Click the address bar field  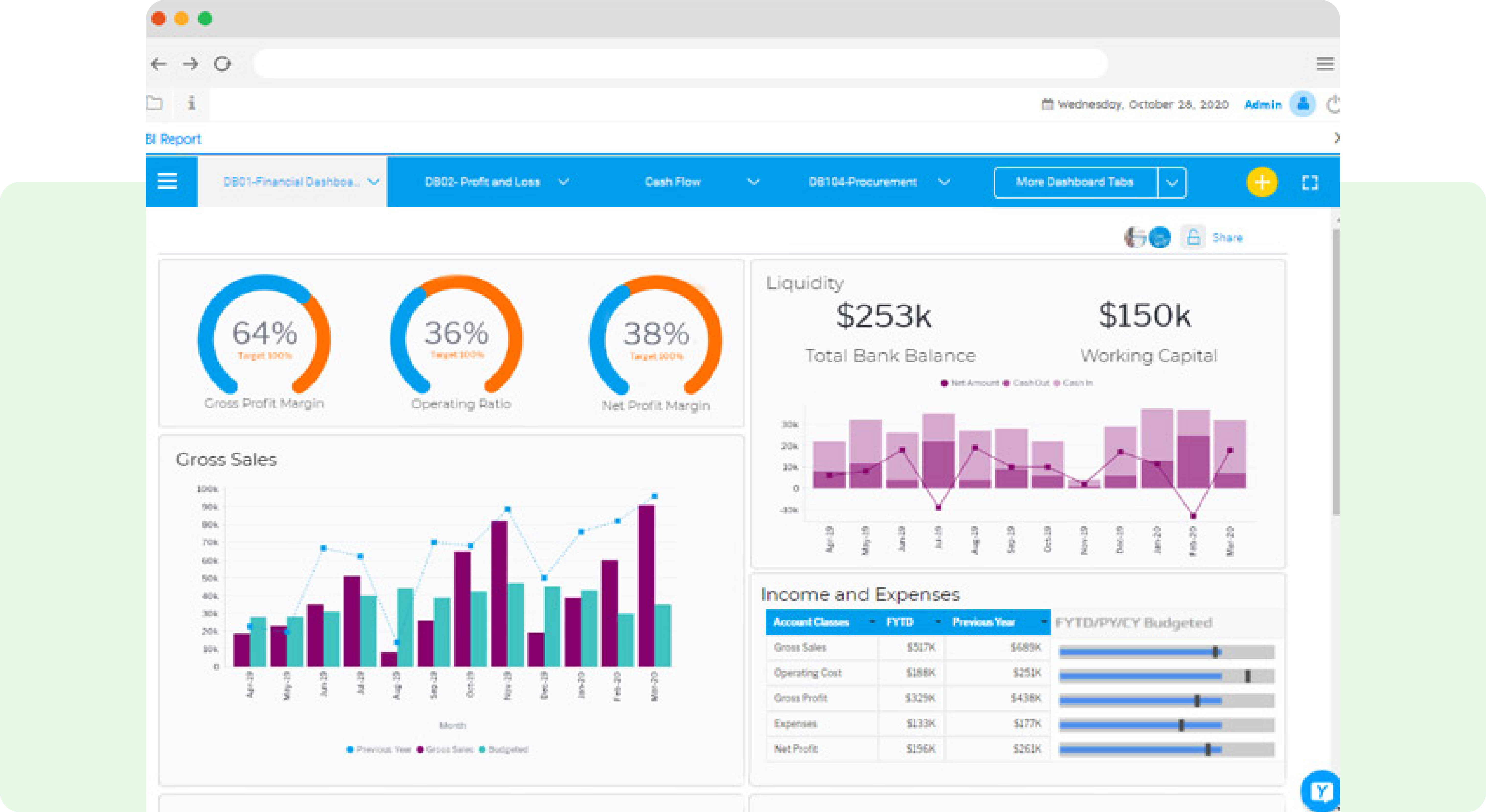tap(680, 63)
